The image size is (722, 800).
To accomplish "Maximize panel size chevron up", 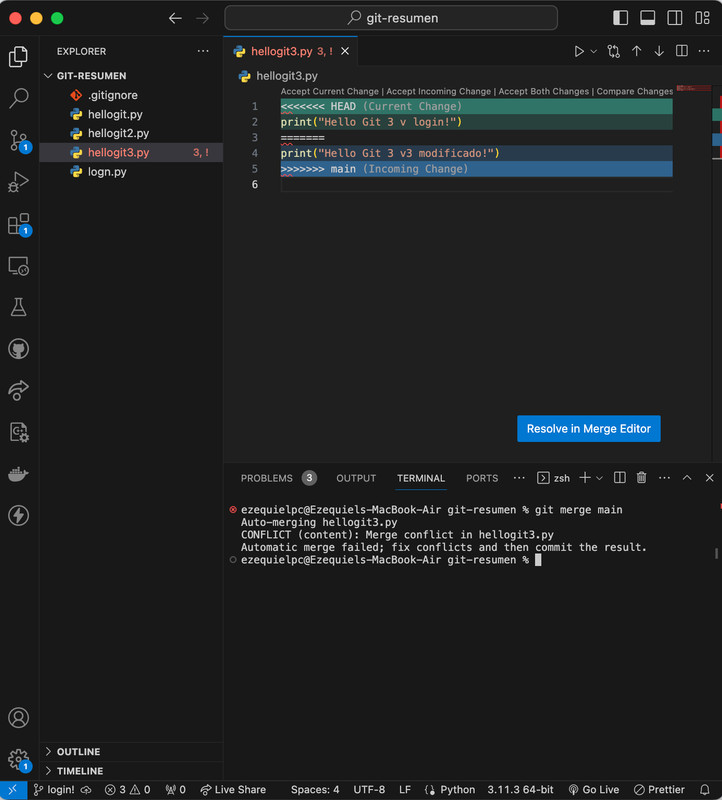I will pyautogui.click(x=687, y=478).
